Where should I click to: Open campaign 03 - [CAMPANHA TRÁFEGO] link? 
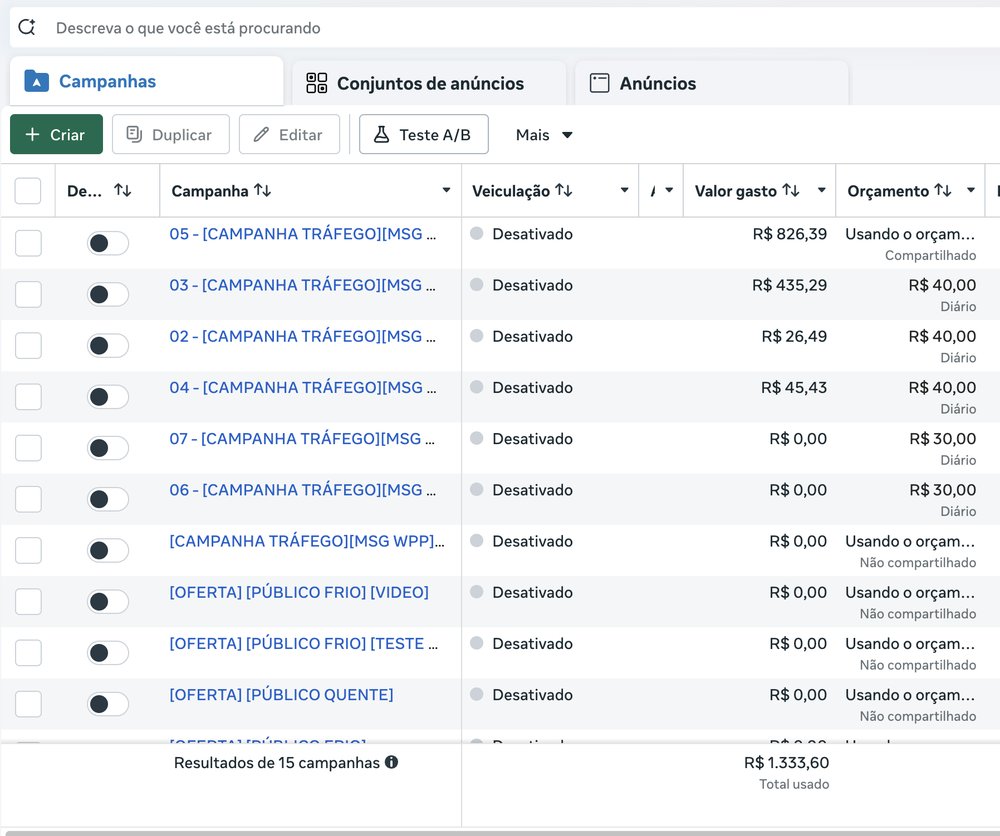(x=303, y=285)
